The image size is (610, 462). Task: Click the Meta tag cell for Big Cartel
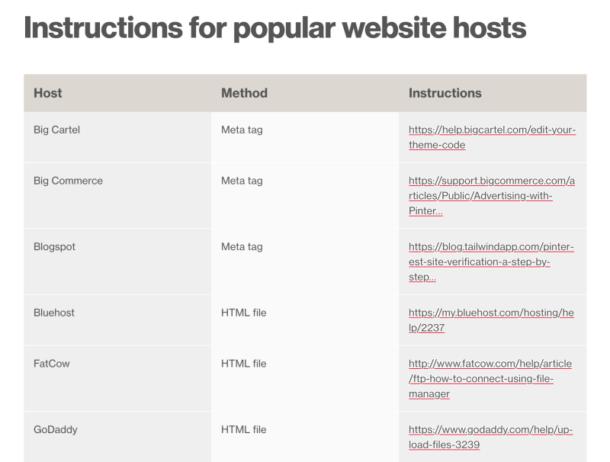[242, 129]
